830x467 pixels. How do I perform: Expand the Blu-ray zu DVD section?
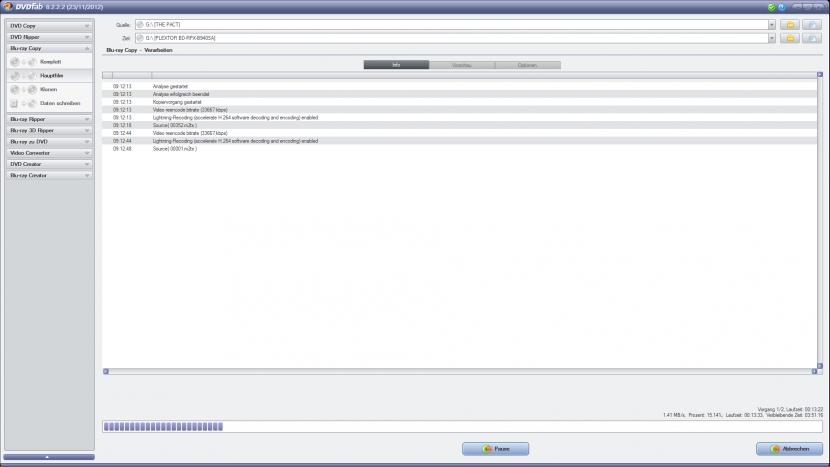pos(50,142)
